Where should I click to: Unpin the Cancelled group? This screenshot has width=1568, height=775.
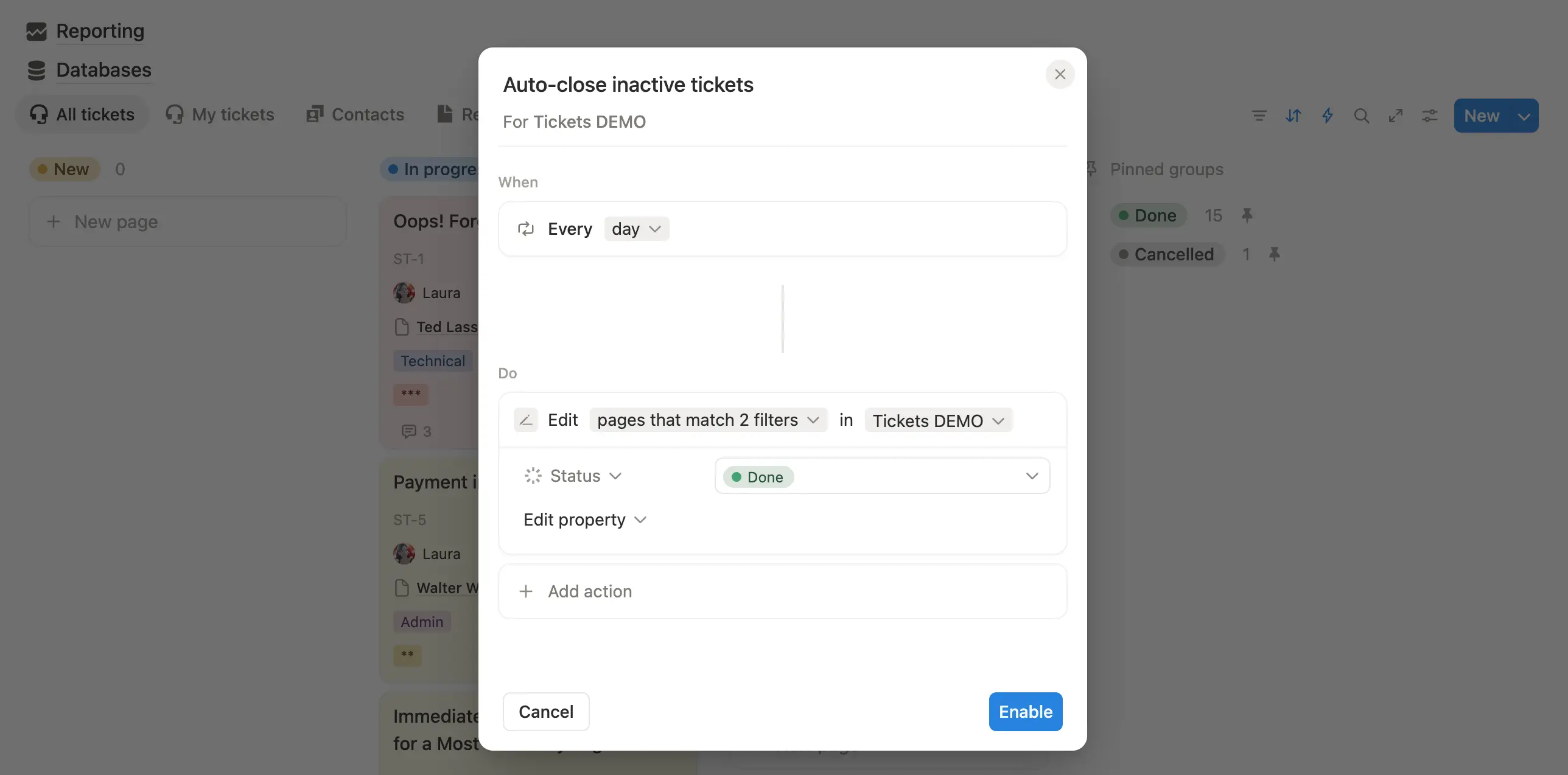click(x=1275, y=254)
